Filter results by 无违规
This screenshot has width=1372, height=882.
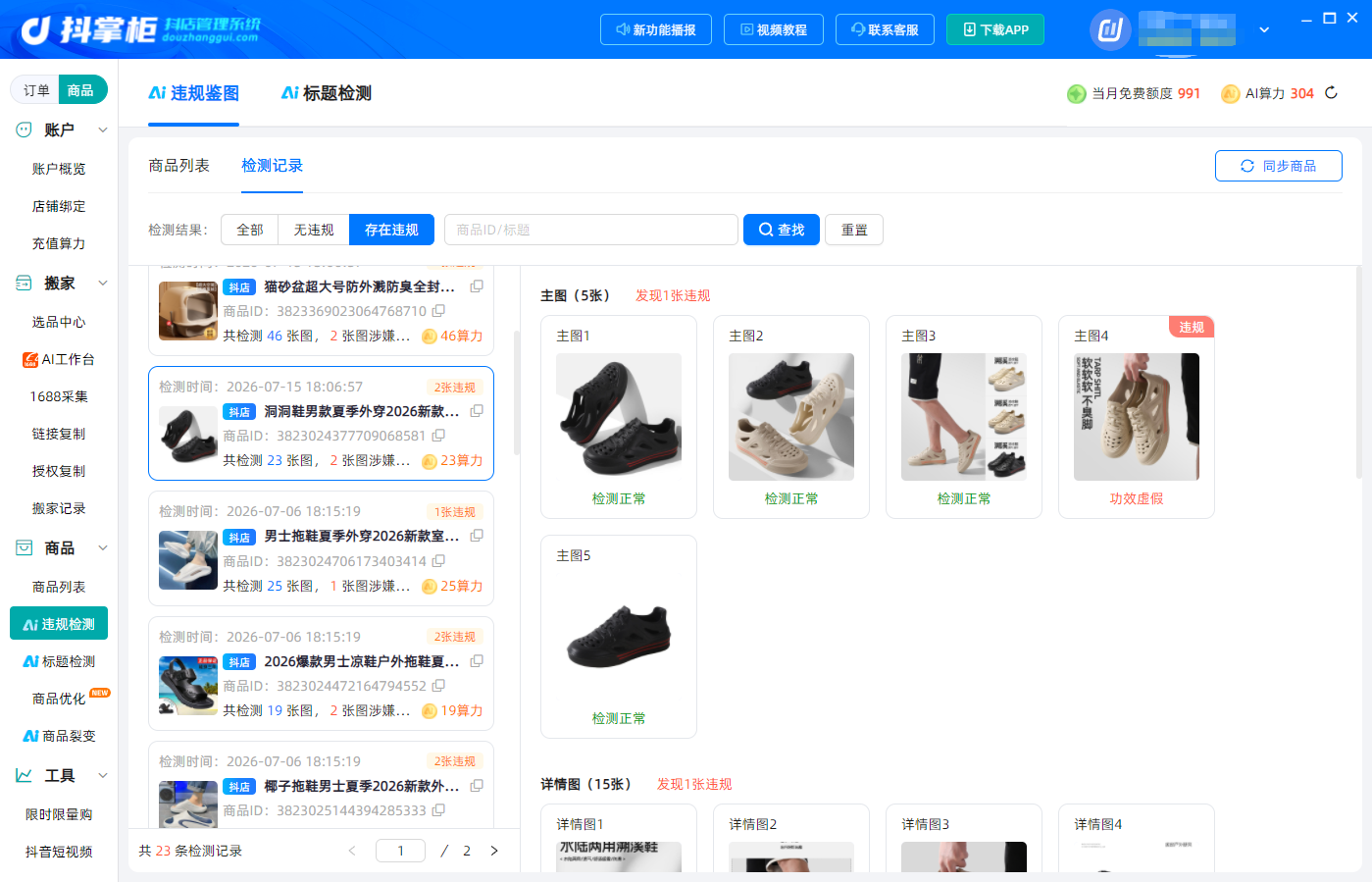314,230
